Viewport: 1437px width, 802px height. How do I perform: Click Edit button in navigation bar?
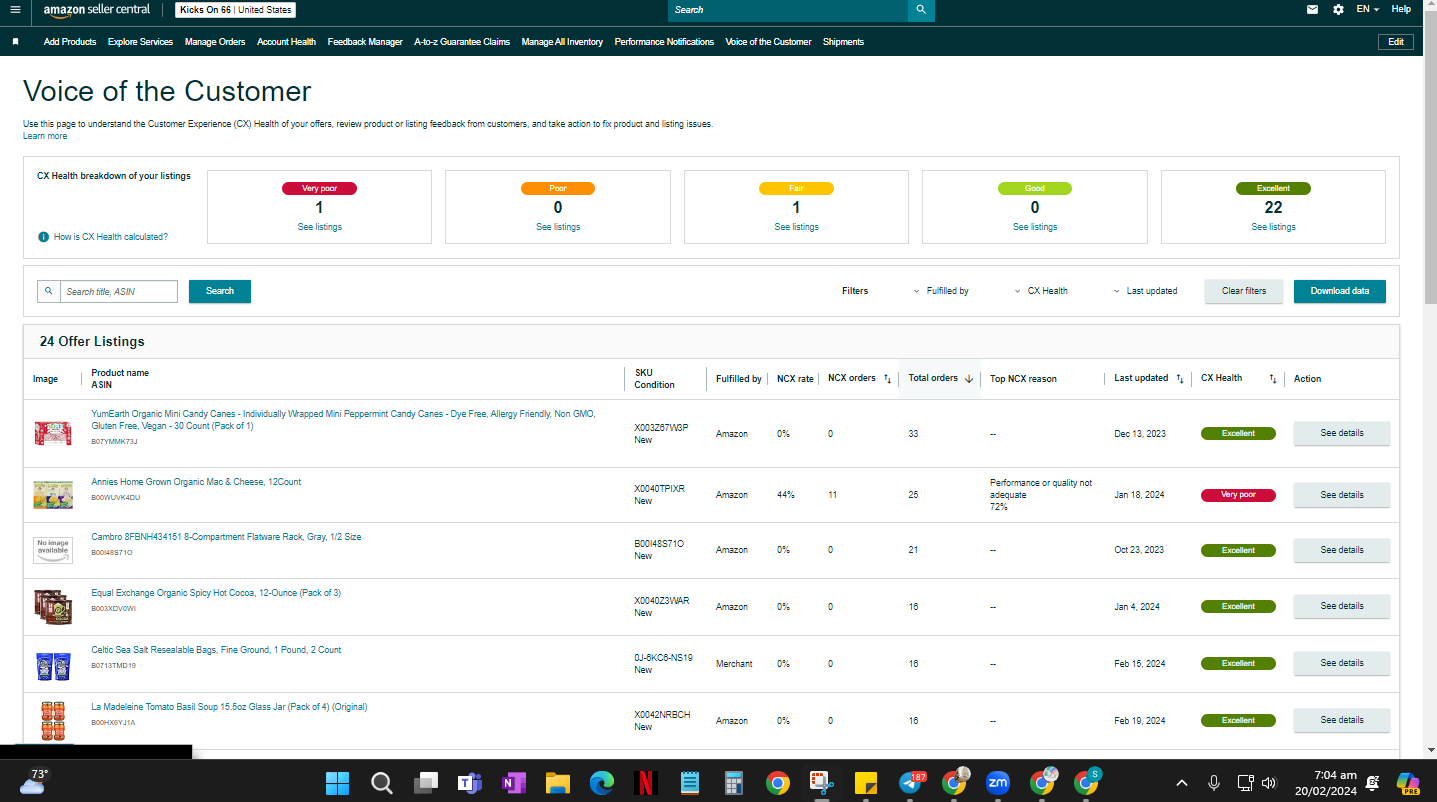pyautogui.click(x=1396, y=42)
